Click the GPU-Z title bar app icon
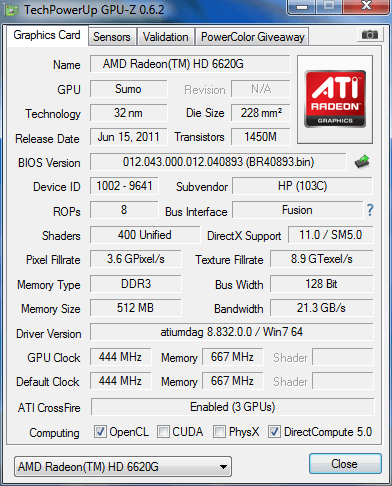Image resolution: width=392 pixels, height=486 pixels. (x=11, y=10)
